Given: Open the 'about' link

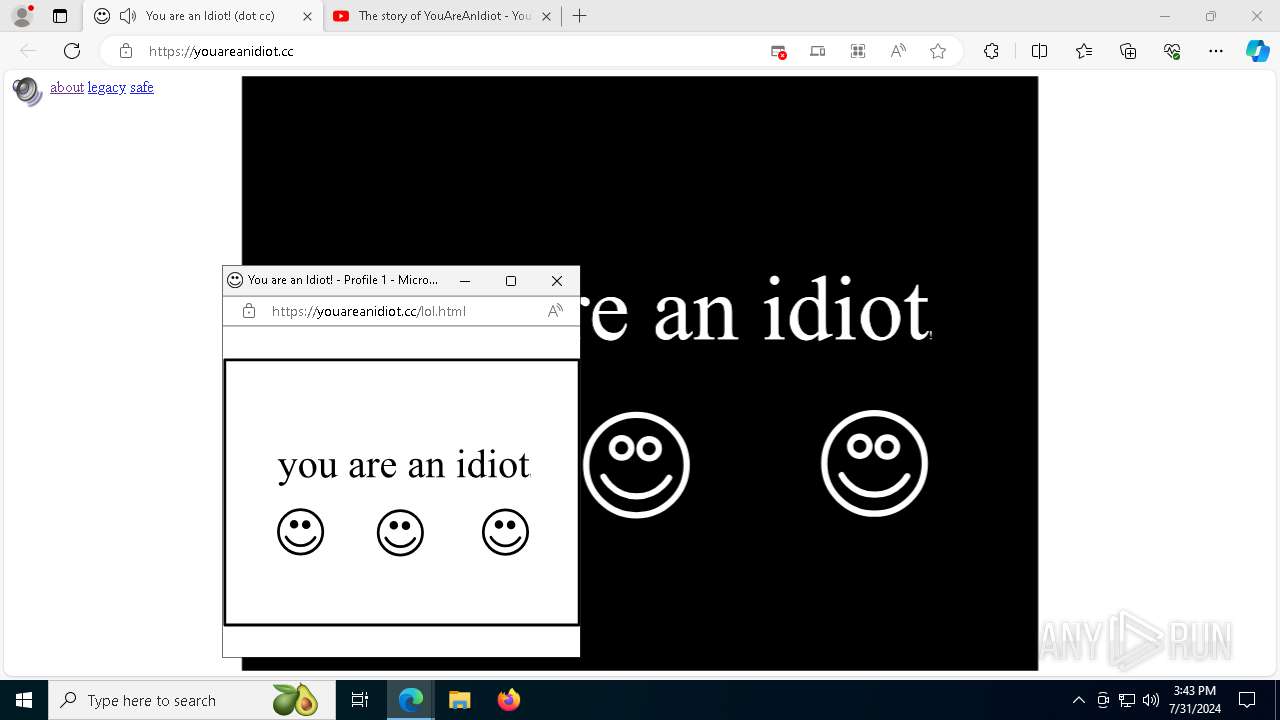Looking at the screenshot, I should click(67, 87).
